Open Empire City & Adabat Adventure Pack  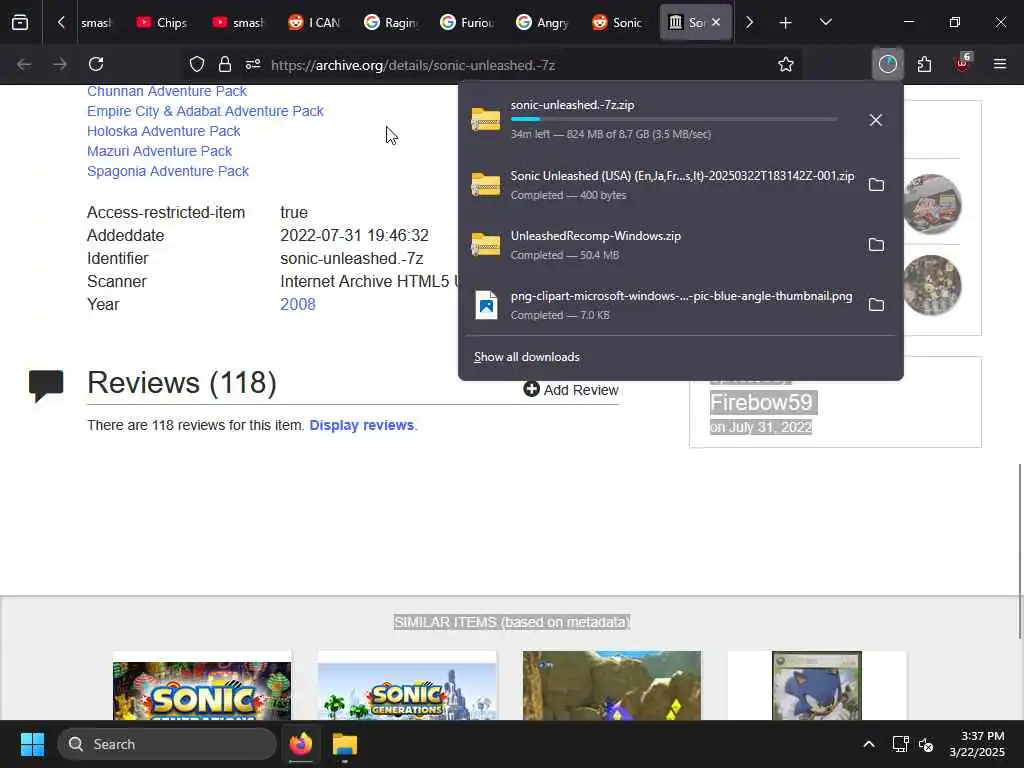205,111
